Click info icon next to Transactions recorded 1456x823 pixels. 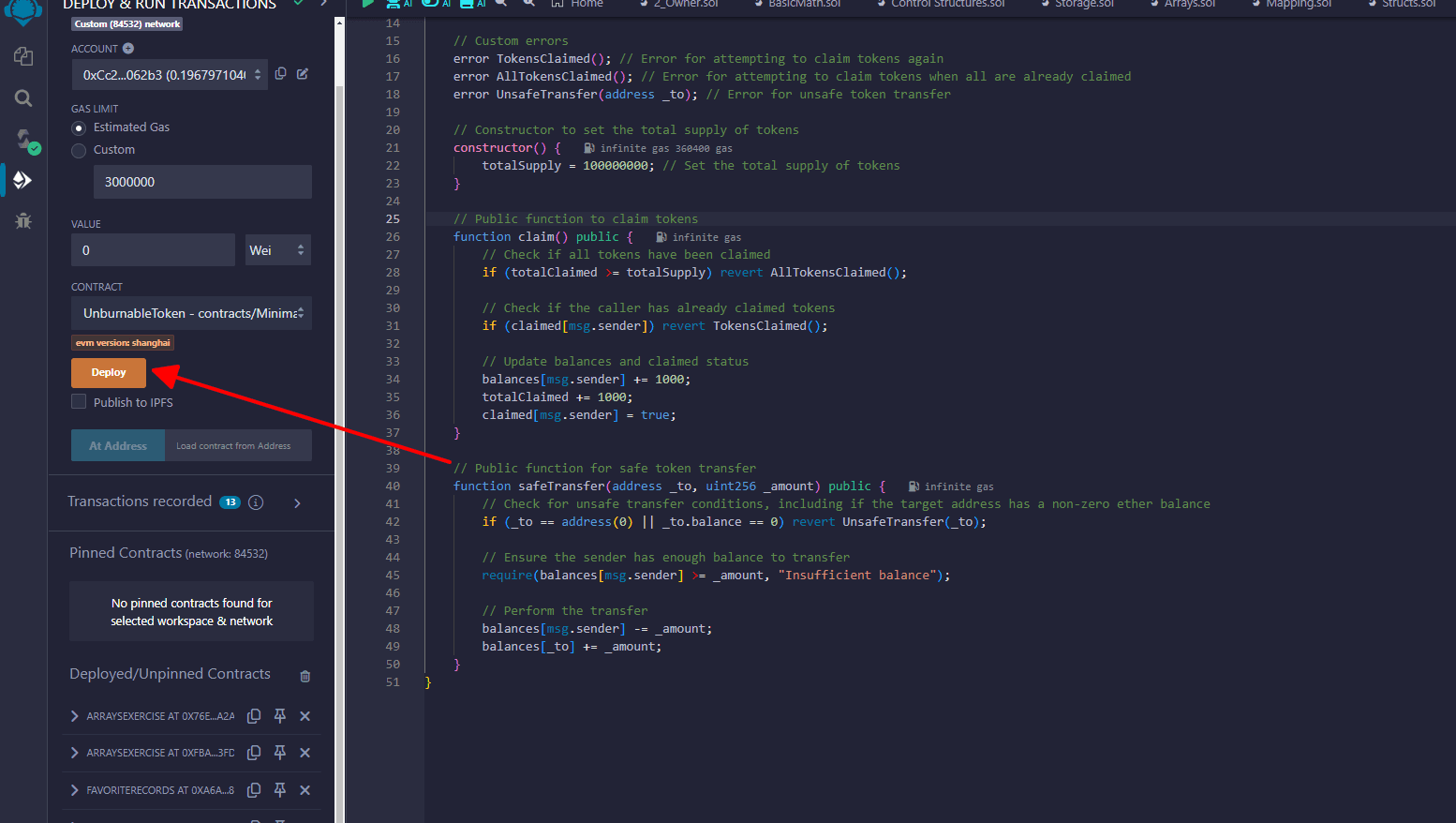256,502
